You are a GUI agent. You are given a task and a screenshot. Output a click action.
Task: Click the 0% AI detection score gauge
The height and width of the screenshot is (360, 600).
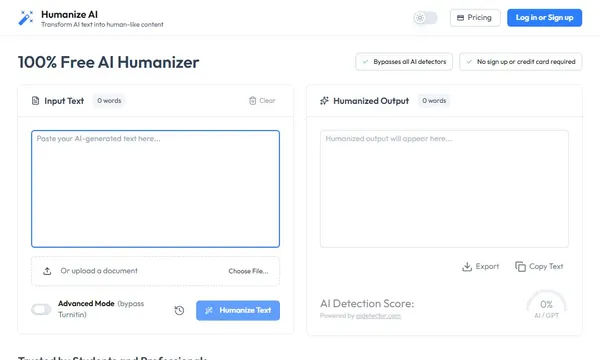(546, 306)
